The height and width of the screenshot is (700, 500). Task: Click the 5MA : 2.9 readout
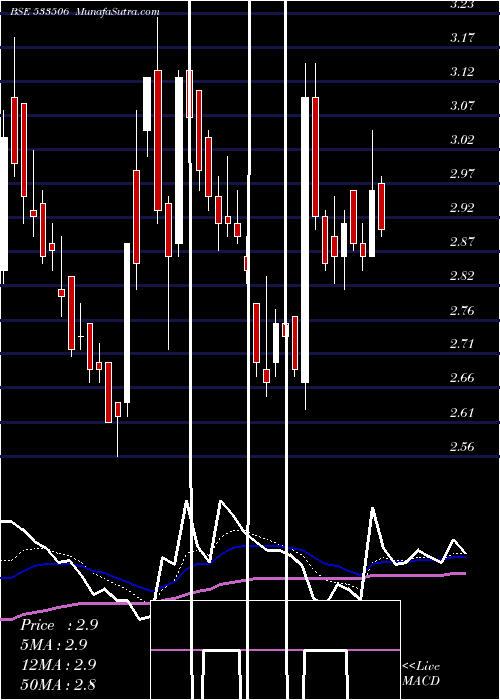[x=54, y=645]
